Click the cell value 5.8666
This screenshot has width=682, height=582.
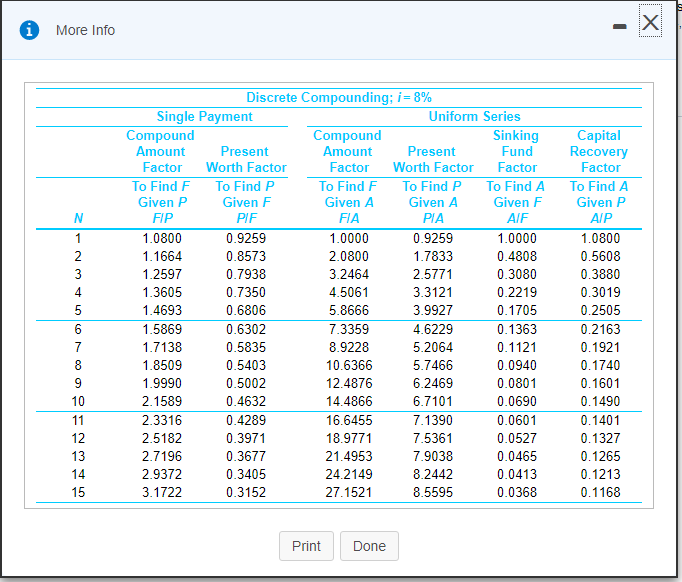click(349, 311)
